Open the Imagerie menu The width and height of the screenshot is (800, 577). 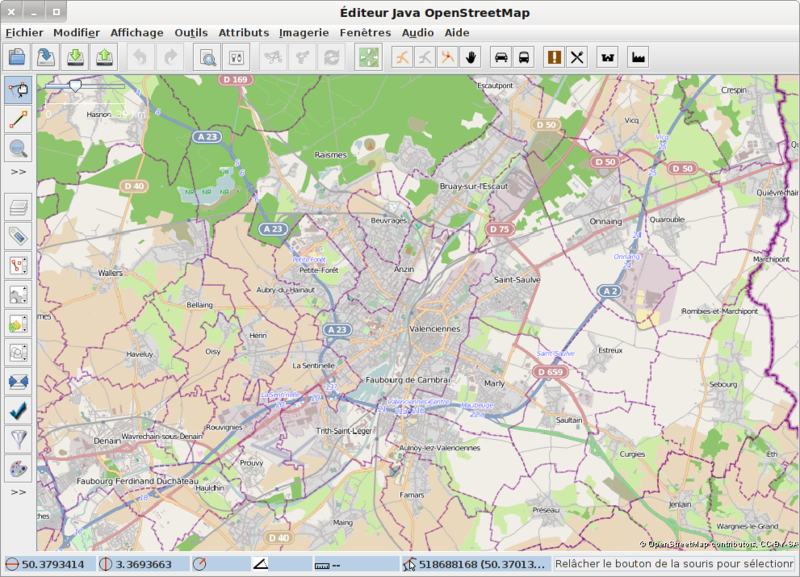pyautogui.click(x=304, y=32)
